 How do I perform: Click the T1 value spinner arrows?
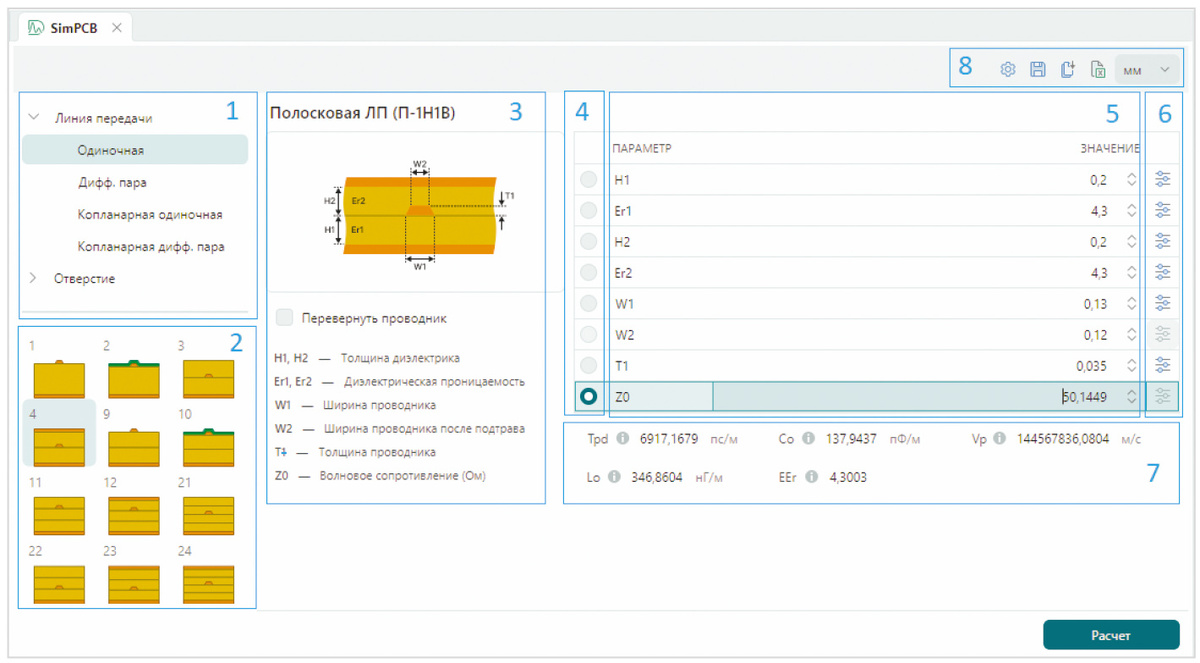pyautogui.click(x=1131, y=365)
